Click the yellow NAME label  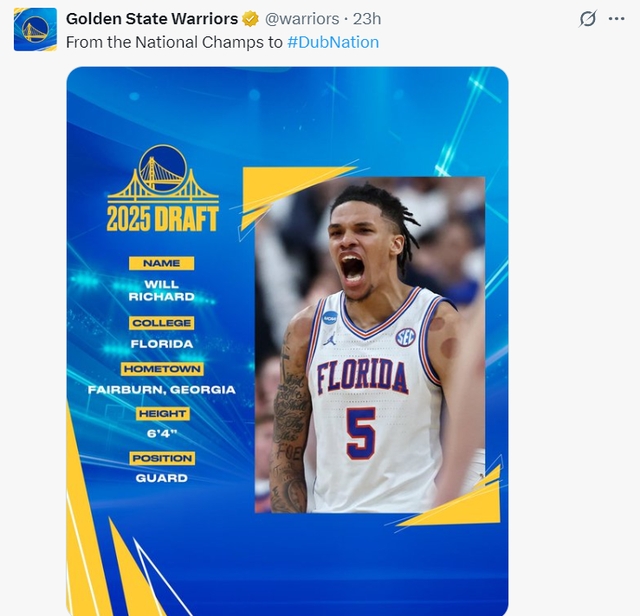tap(162, 263)
